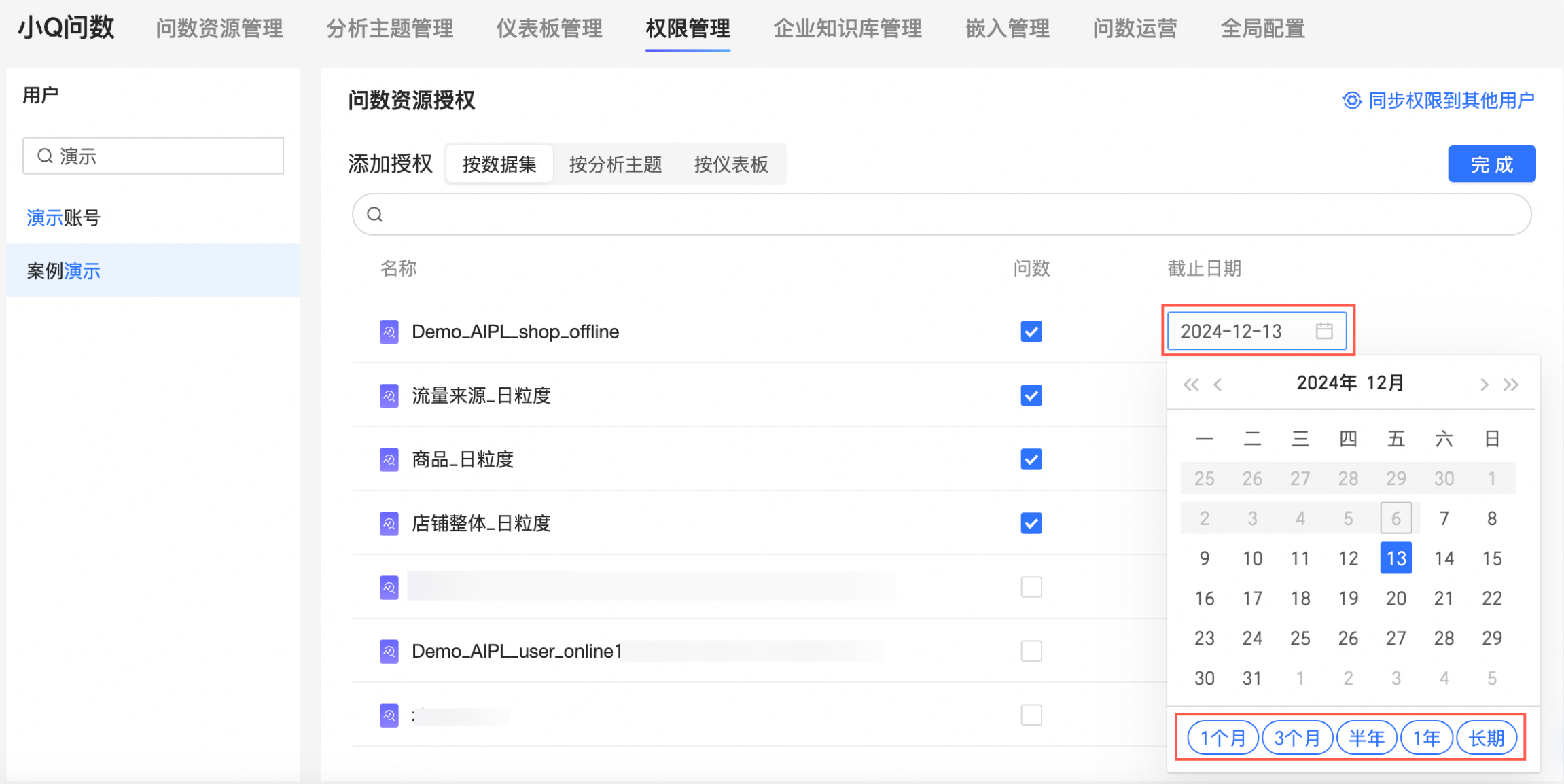Image resolution: width=1564 pixels, height=784 pixels.
Task: Click dataset icon beside 店铺整体_日粒度
Action: (x=389, y=524)
